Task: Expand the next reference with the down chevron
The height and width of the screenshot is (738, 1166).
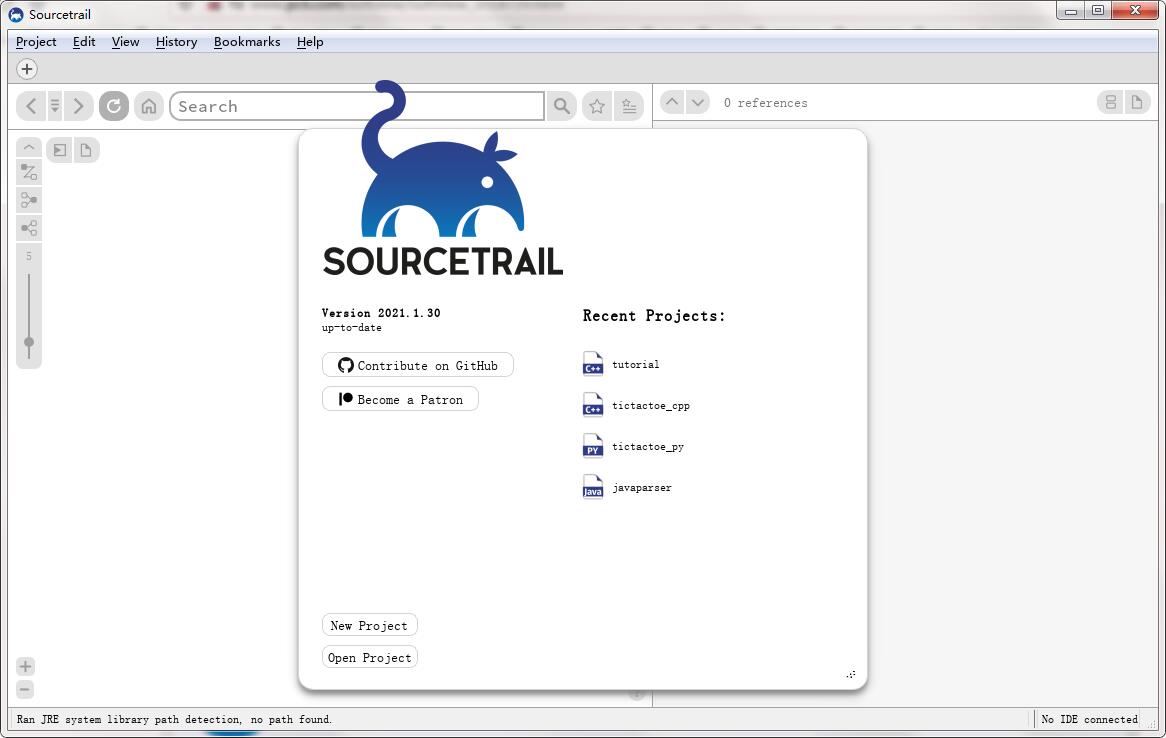Action: click(698, 101)
